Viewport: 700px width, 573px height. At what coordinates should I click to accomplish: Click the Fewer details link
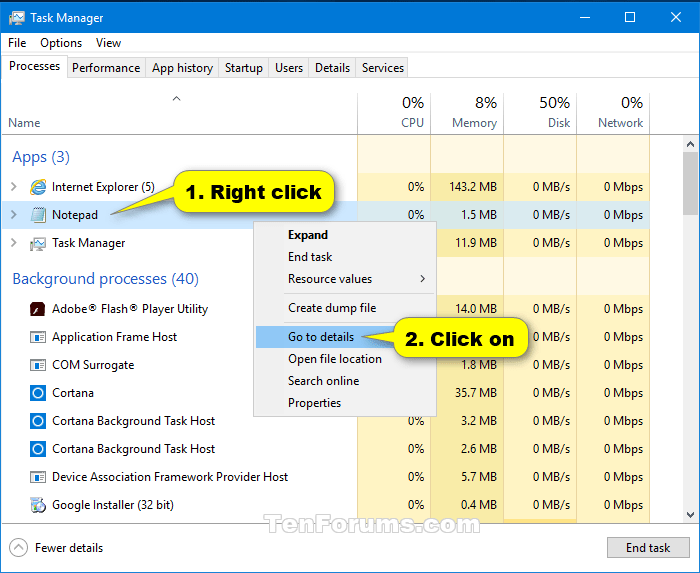click(69, 548)
